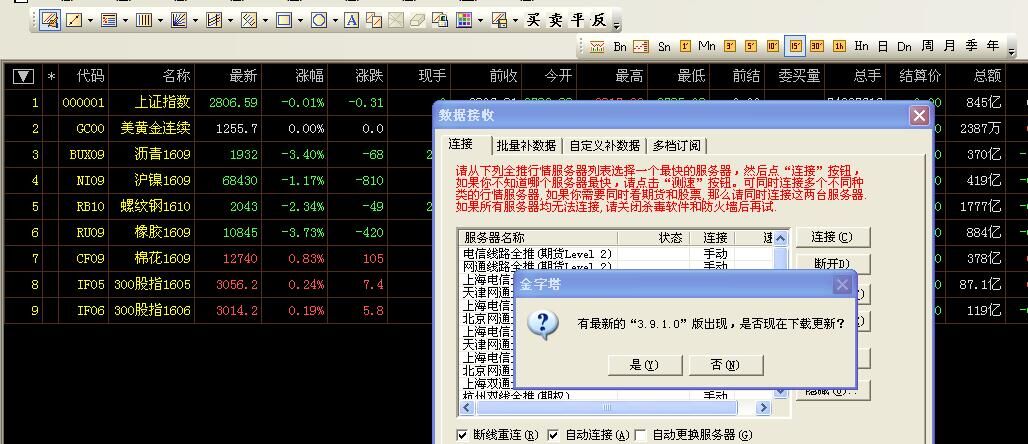Switch to 自定义补数据 tab
The width and height of the screenshot is (1028, 444).
pyautogui.click(x=604, y=145)
